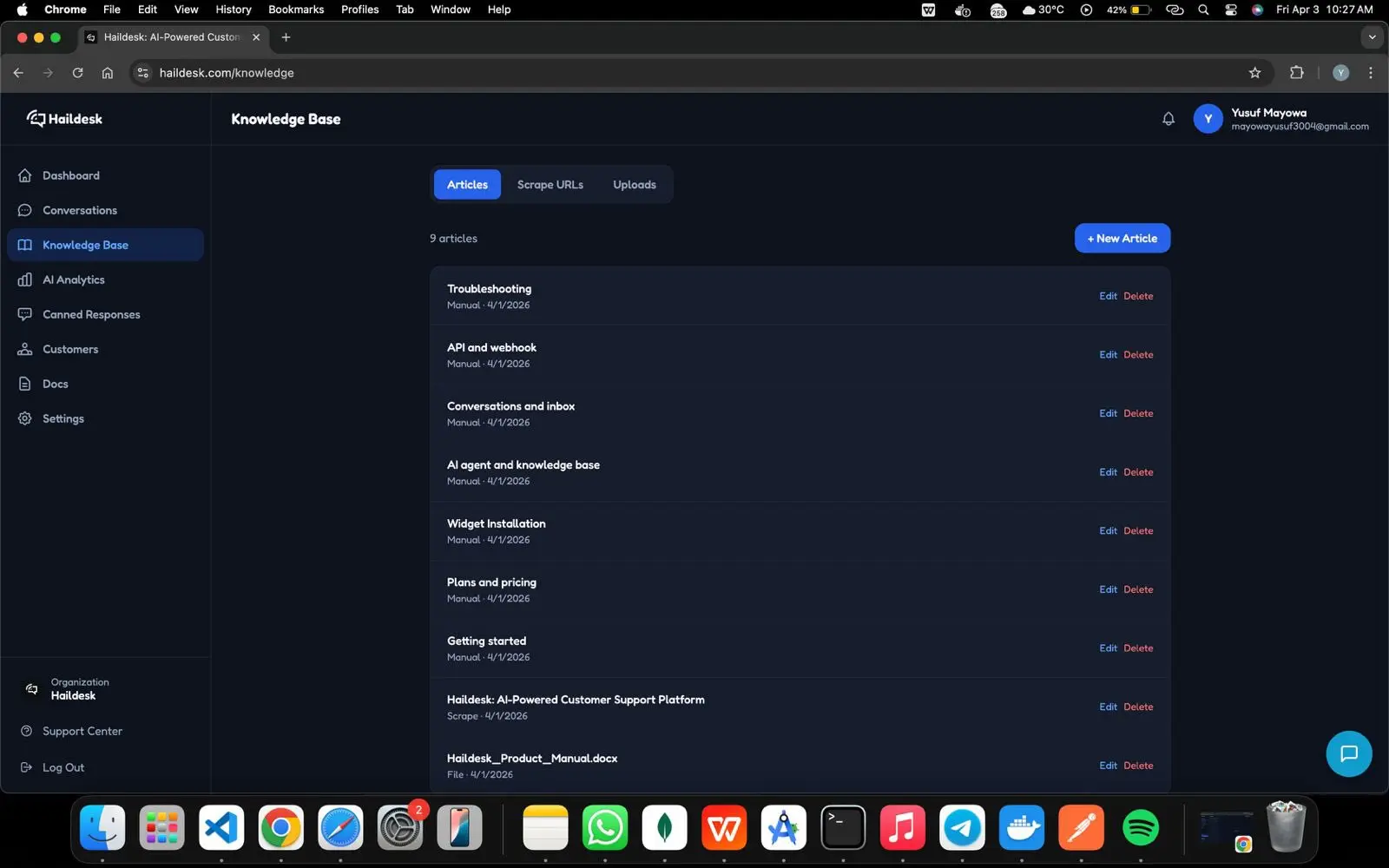1389x868 pixels.
Task: Open the History menu in menu bar
Action: [x=233, y=10]
